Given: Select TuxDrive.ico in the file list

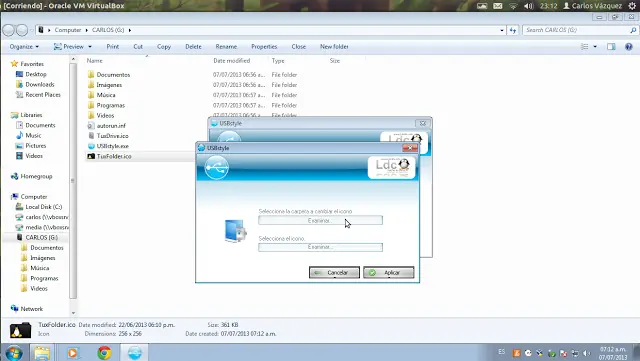Looking at the screenshot, I should point(112,136).
